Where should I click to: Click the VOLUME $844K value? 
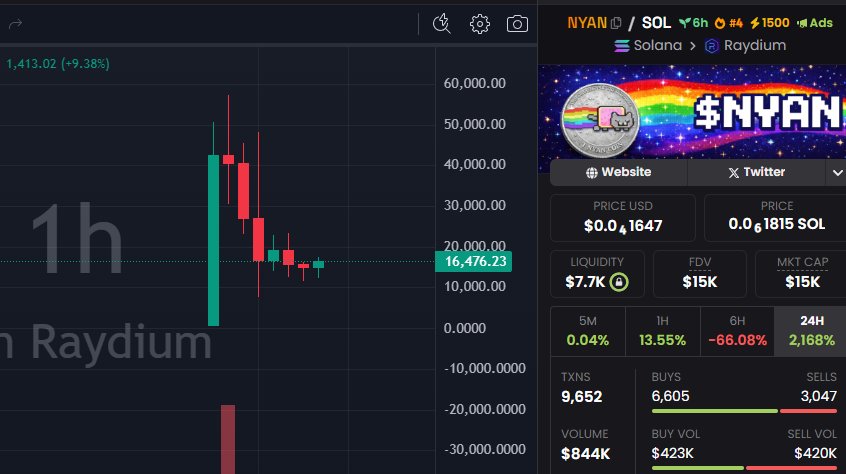click(x=585, y=454)
